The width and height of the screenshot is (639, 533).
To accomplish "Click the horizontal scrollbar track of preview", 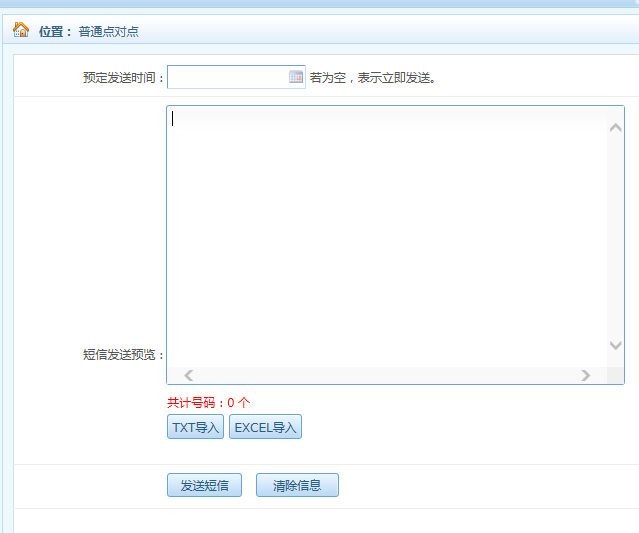I will (386, 376).
